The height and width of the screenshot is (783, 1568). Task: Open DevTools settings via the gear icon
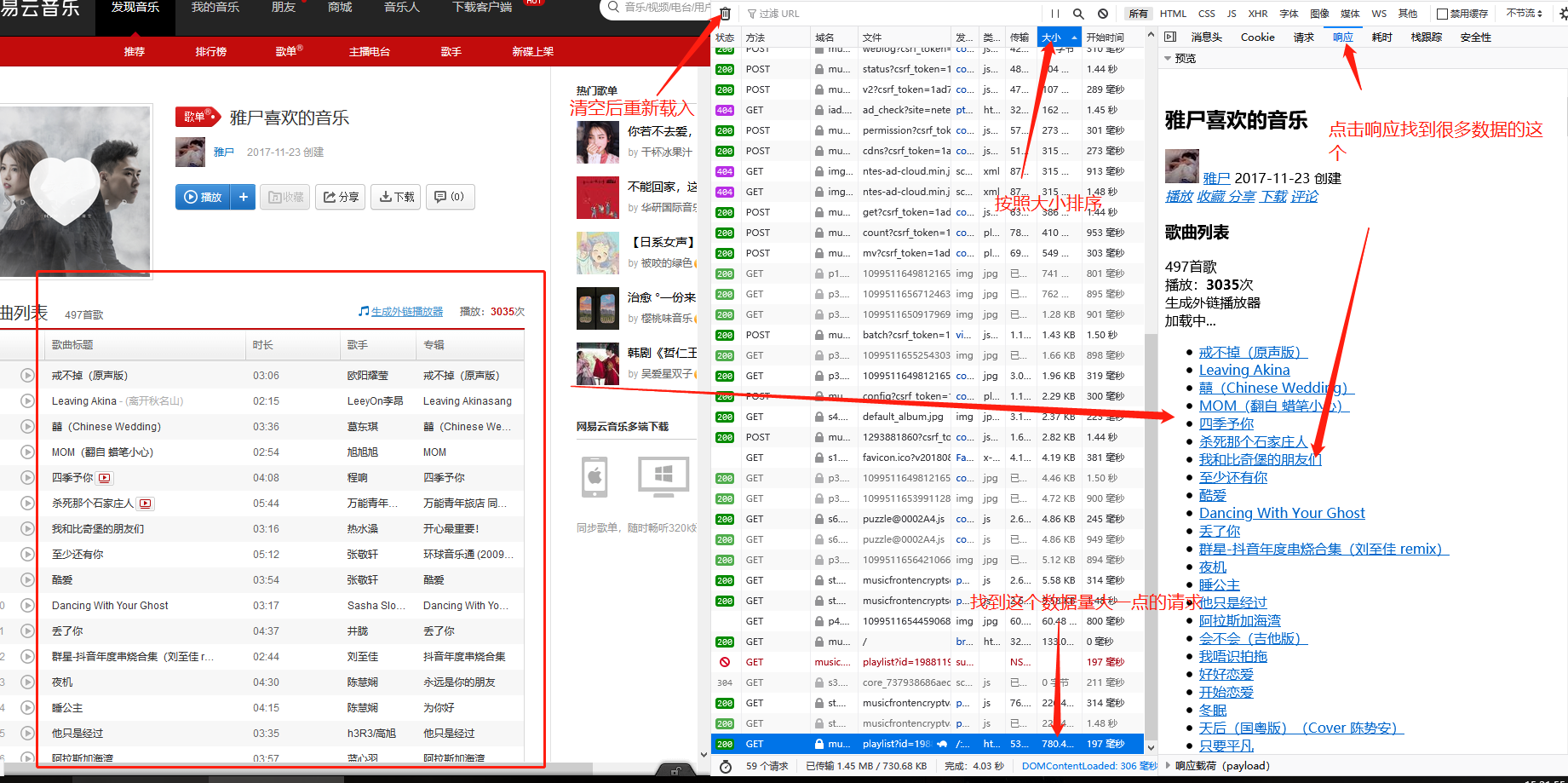(1561, 14)
